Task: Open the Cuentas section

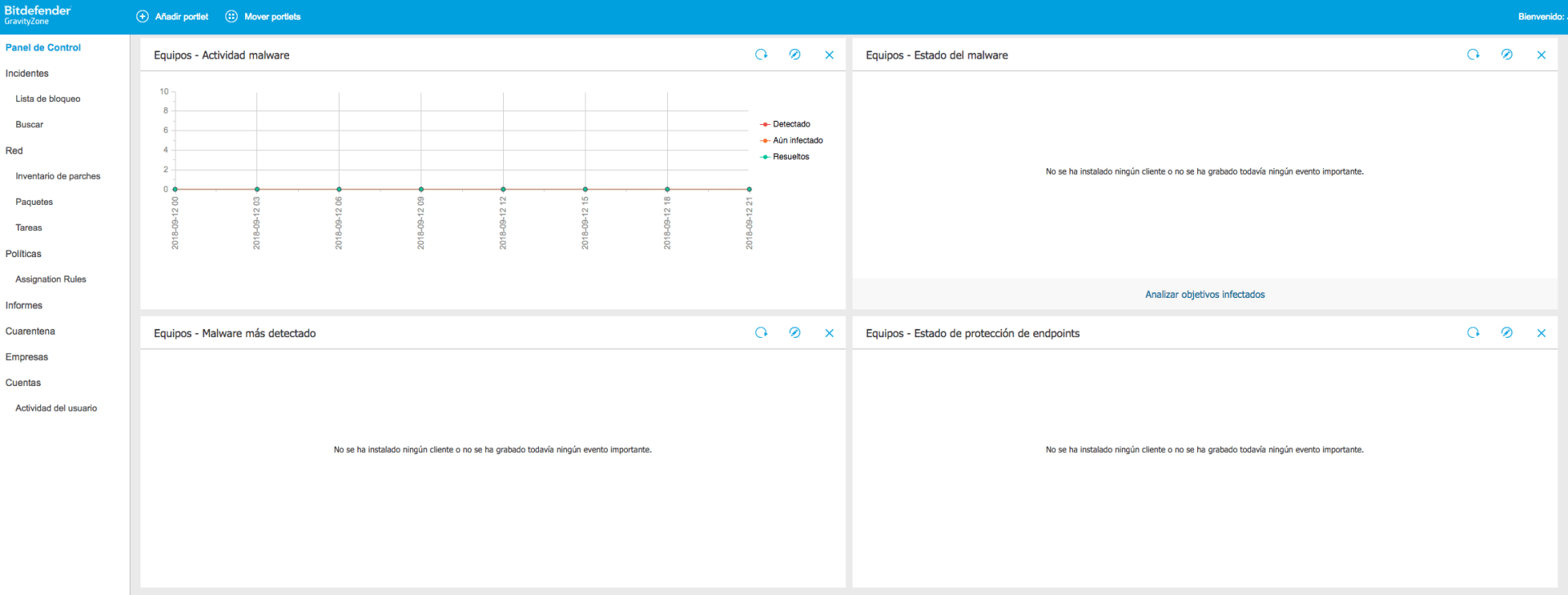Action: (x=23, y=383)
